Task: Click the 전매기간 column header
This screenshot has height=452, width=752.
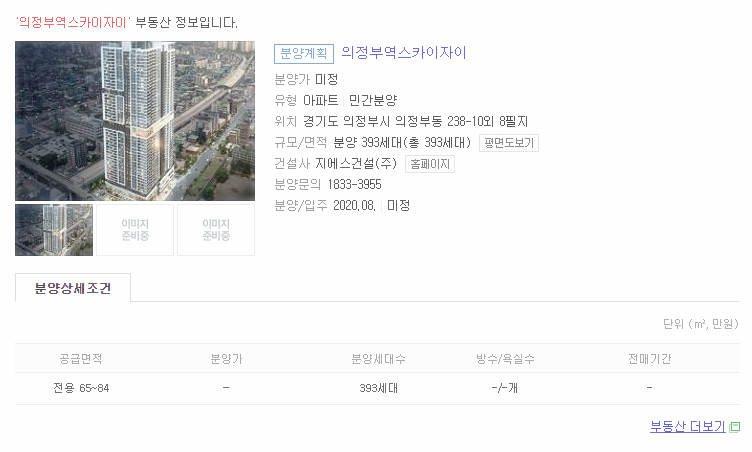Action: pos(649,359)
